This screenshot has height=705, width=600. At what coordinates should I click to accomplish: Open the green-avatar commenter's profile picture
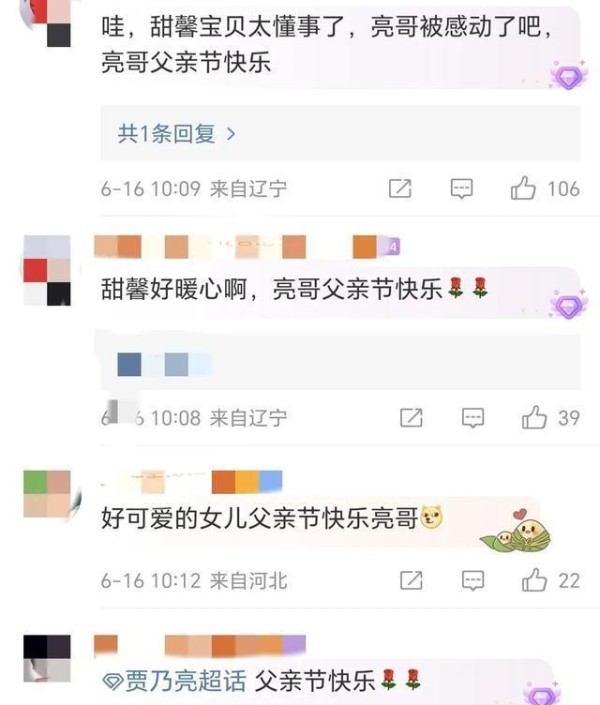pyautogui.click(x=47, y=494)
